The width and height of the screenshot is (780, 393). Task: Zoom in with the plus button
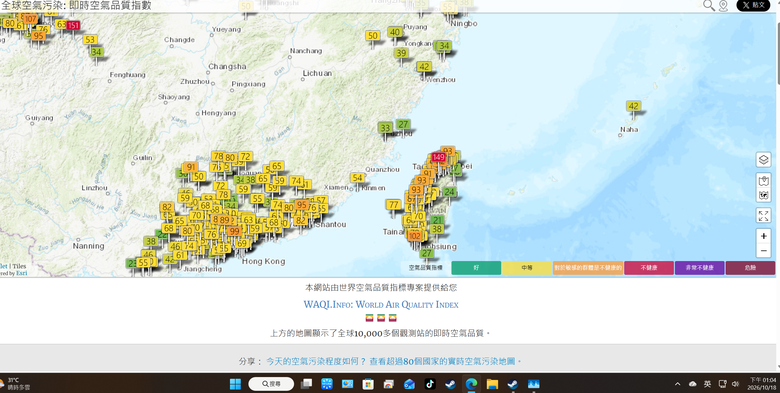(764, 236)
